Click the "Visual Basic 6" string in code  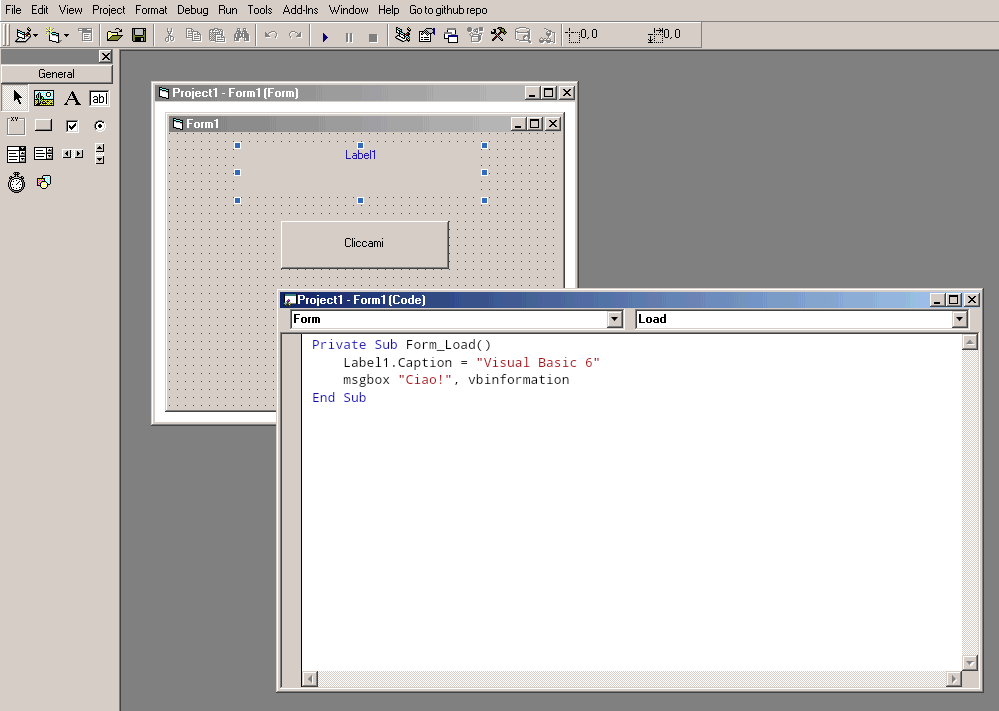(x=538, y=363)
